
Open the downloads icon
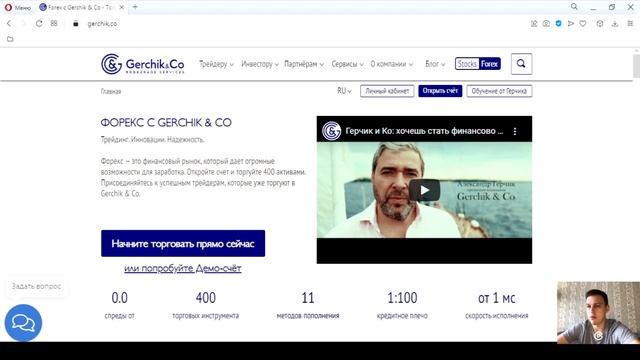(615, 24)
